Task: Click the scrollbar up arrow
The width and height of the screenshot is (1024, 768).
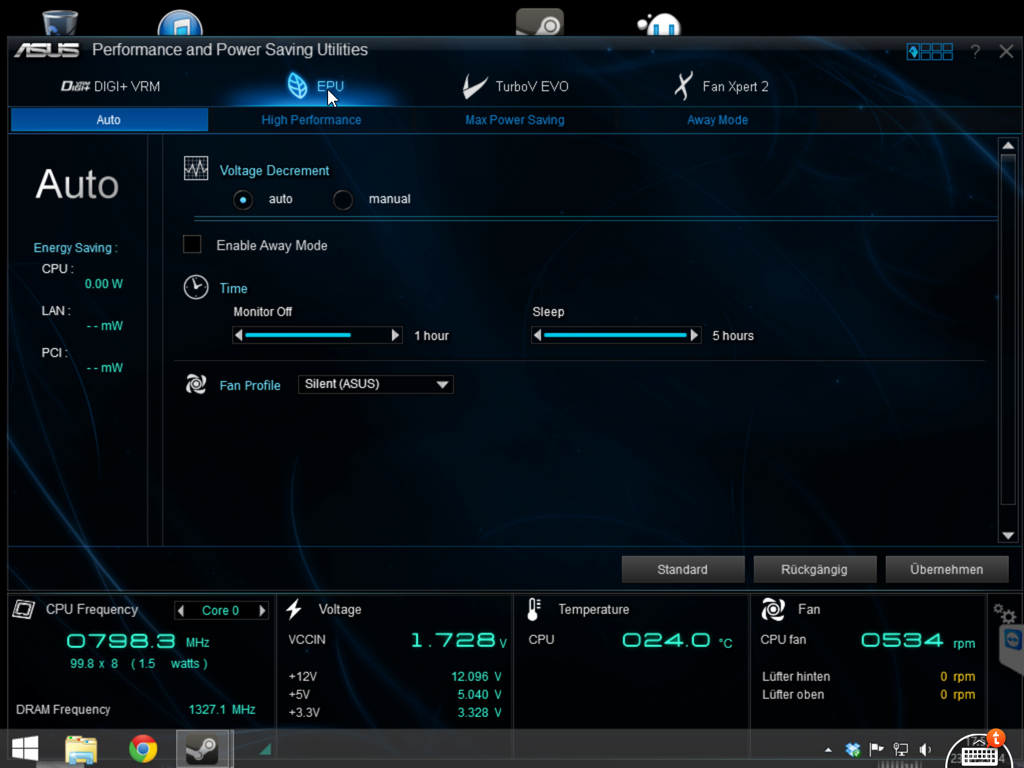Action: [1008, 146]
